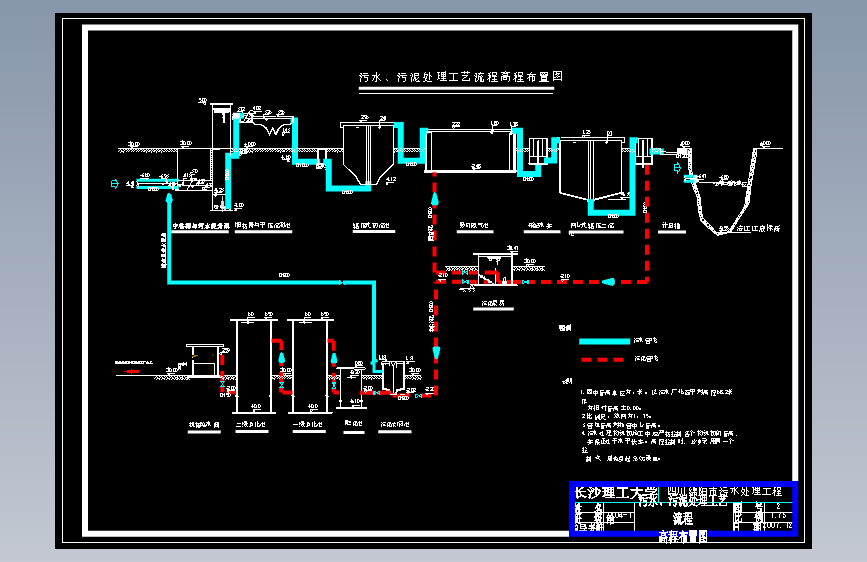Screen dimensions: 867x562
Task: Click the cyan downward arrow on red dashed pipe
Action: coord(436,352)
